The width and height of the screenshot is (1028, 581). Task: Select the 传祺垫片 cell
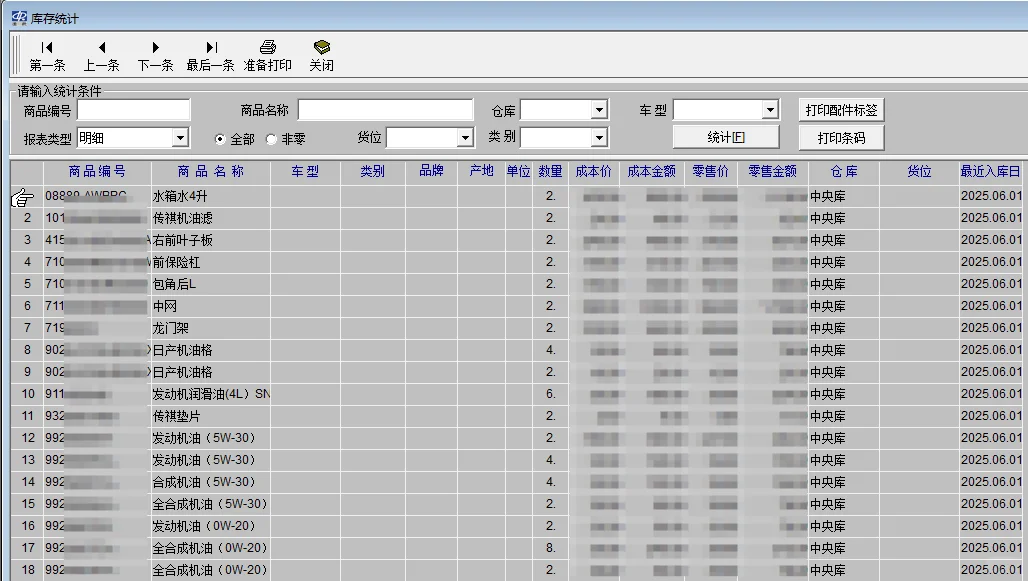(x=210, y=416)
